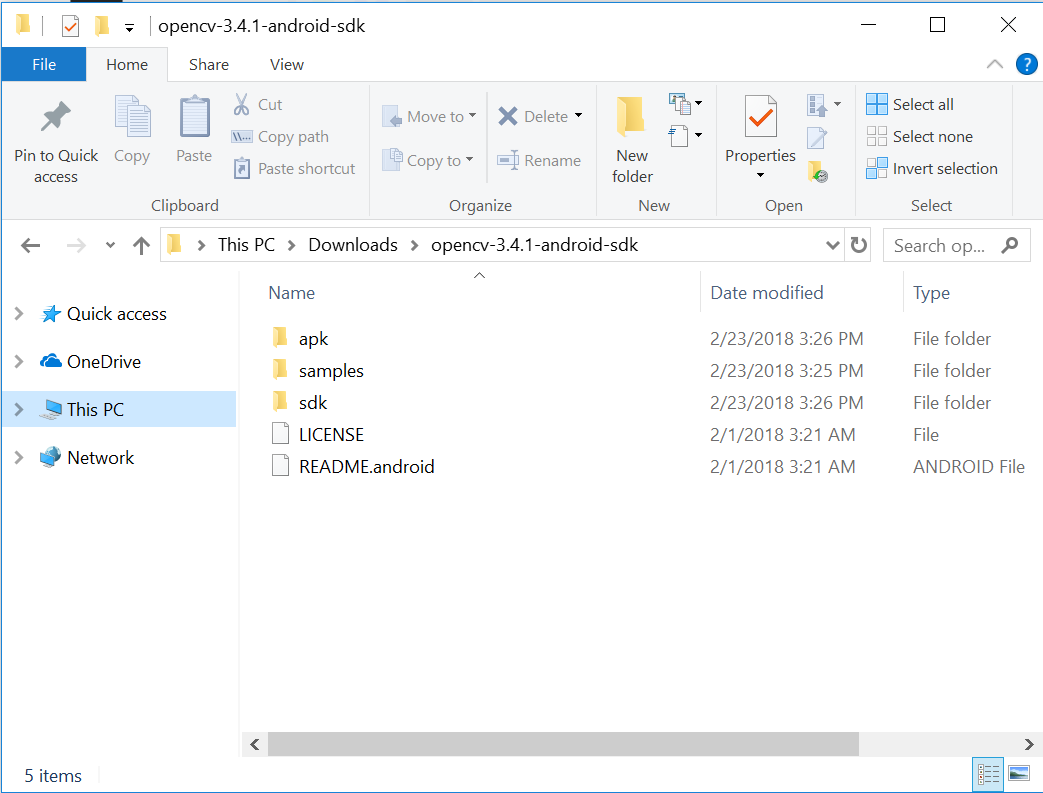1043x793 pixels.
Task: Expand the This PC tree node
Action: (19, 409)
